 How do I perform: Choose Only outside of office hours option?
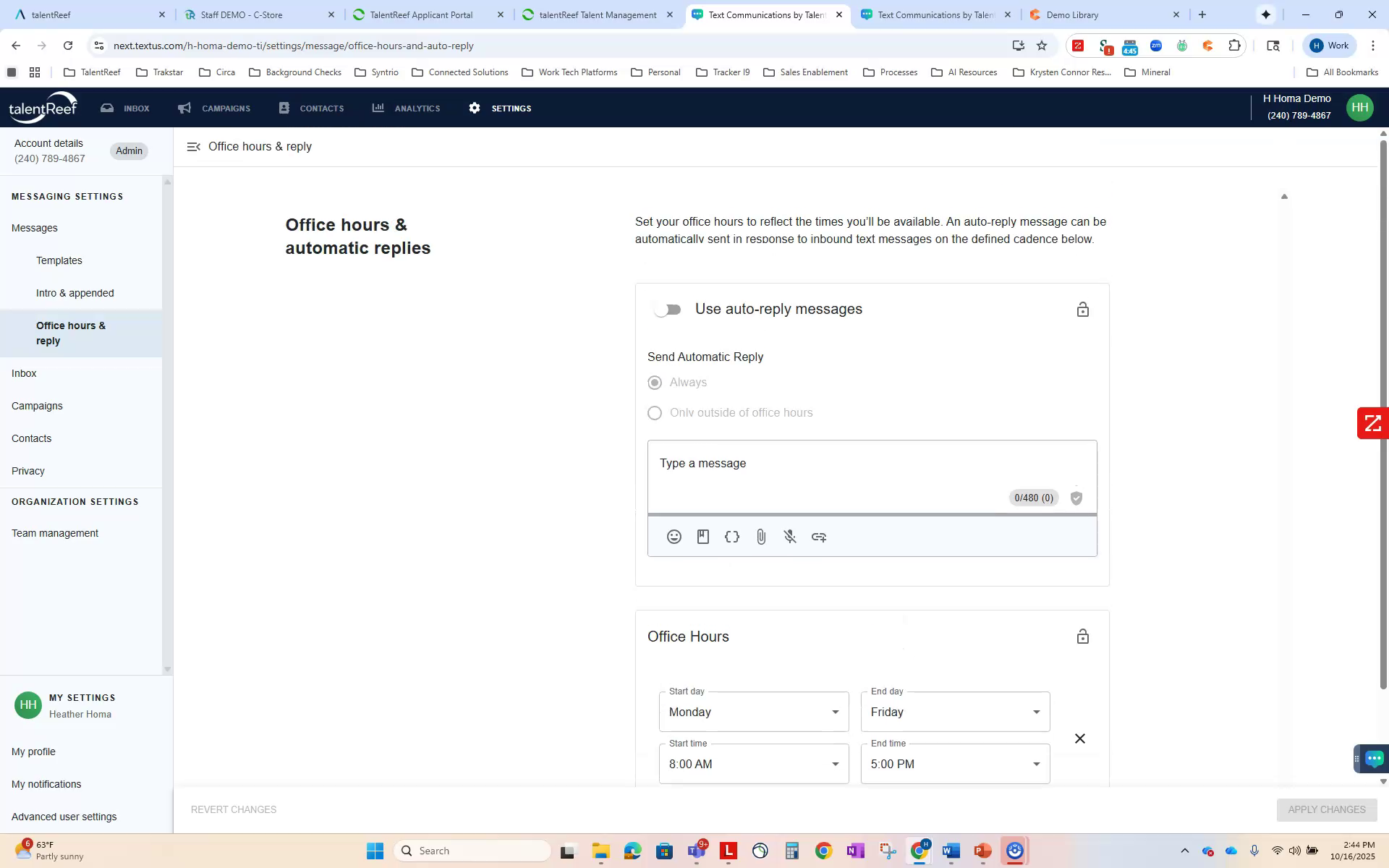(655, 412)
